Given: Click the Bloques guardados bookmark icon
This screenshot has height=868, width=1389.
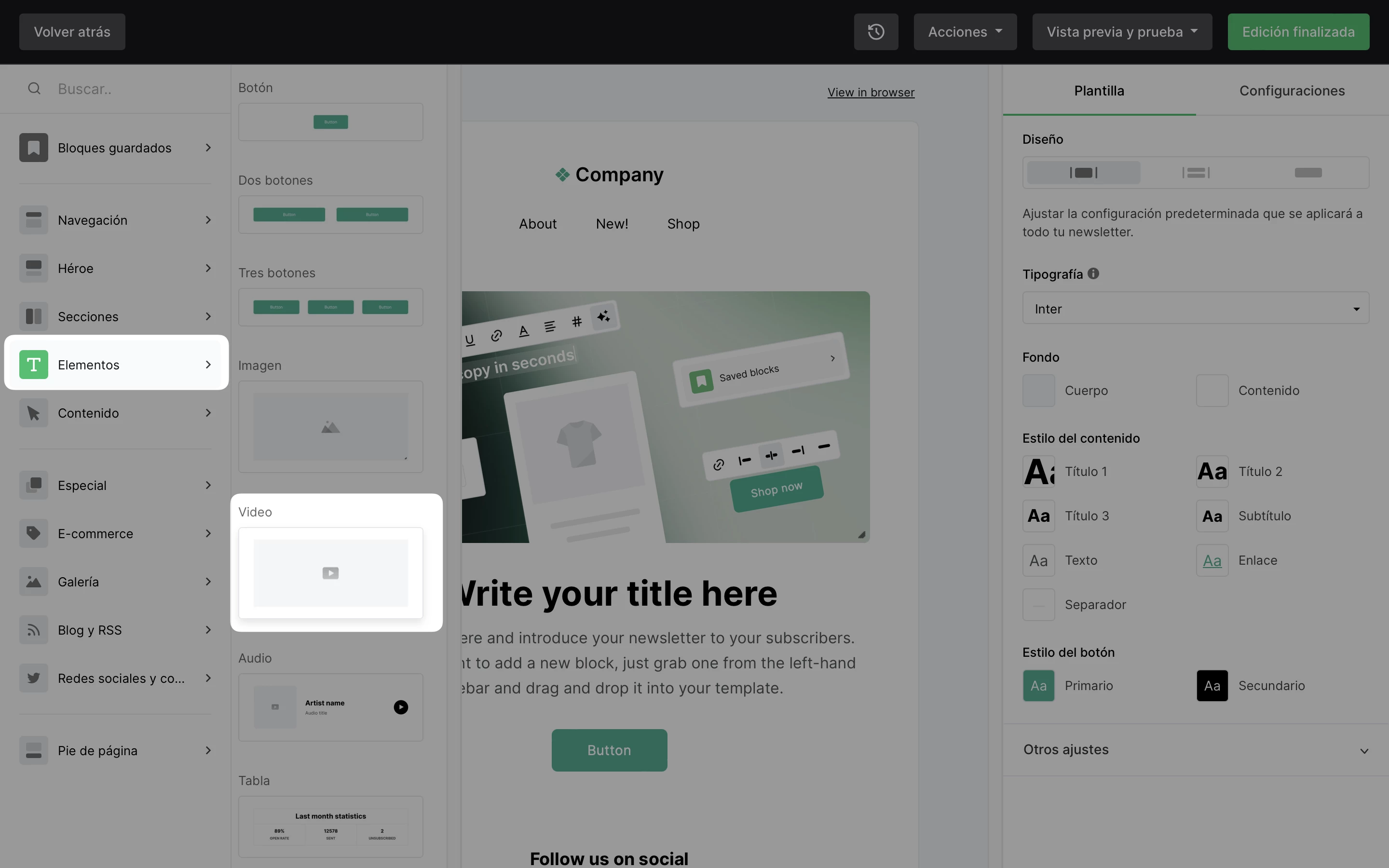Looking at the screenshot, I should (x=33, y=148).
